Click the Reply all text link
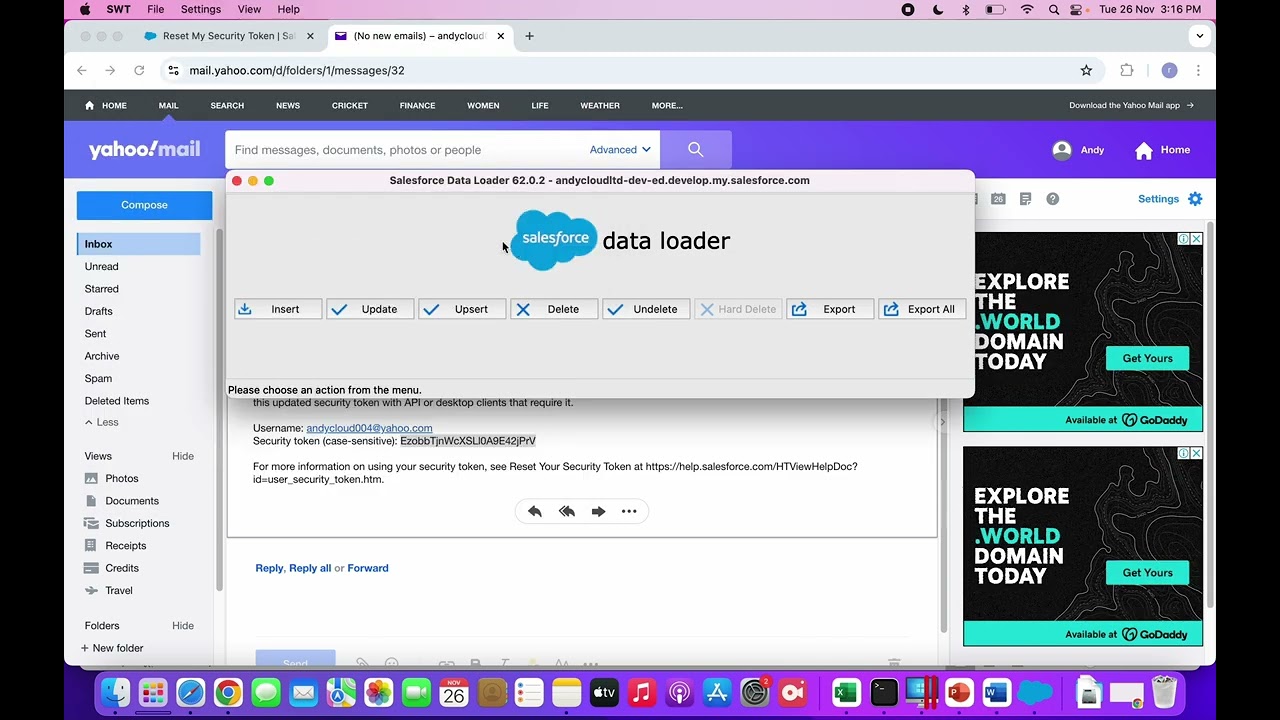Screen dimensions: 1280x720 click(310, 568)
